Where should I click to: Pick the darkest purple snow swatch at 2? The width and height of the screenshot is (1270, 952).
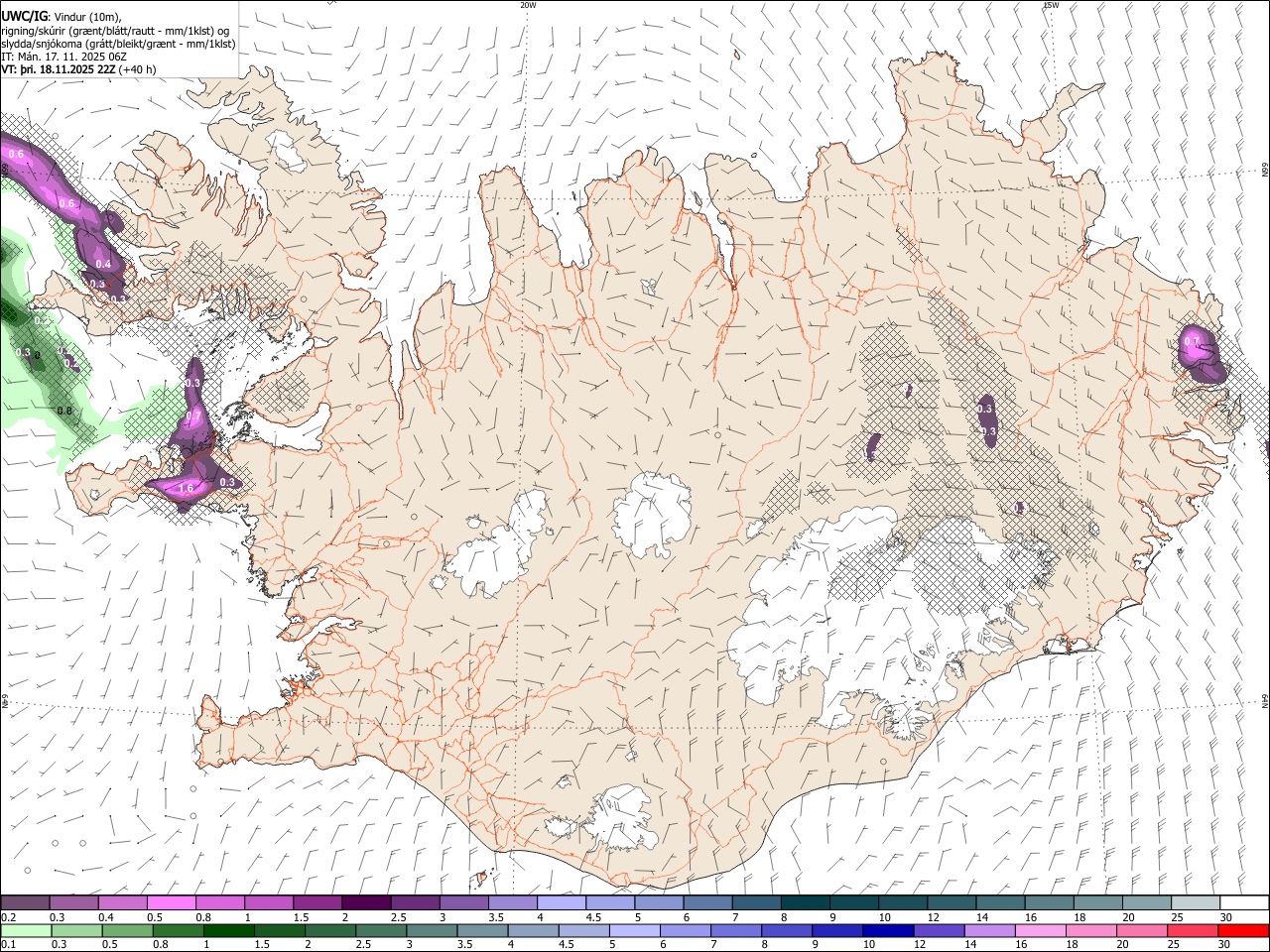click(366, 902)
